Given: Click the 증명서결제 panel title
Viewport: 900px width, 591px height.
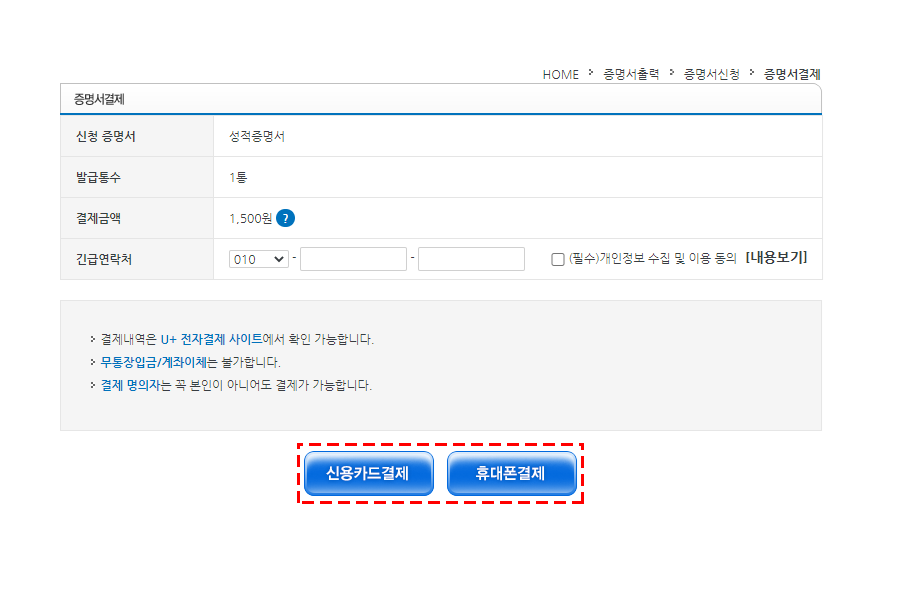Looking at the screenshot, I should point(99,99).
